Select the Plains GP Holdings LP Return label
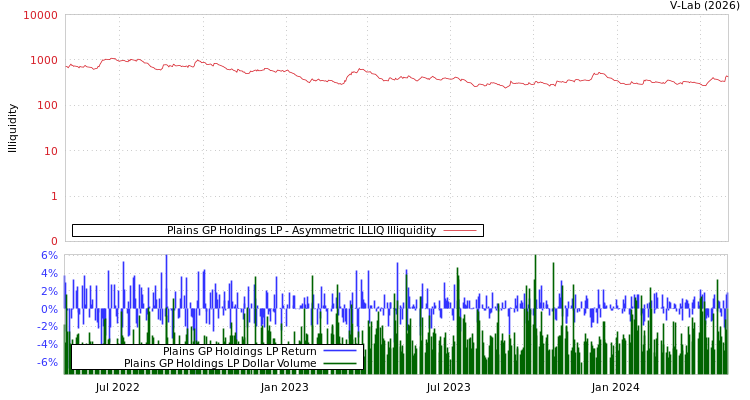Viewport: 750px width, 400px height. point(239,352)
